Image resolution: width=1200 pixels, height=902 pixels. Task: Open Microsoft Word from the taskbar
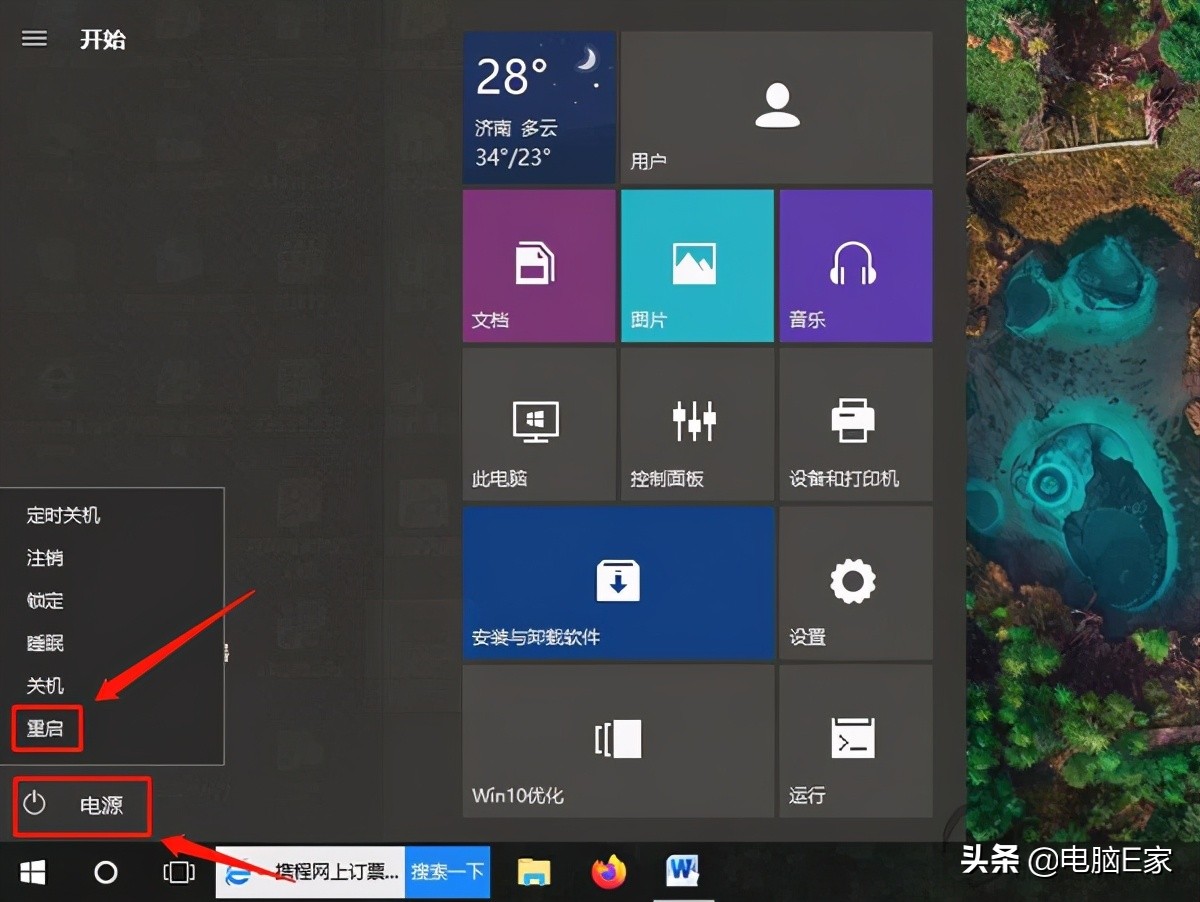[683, 872]
